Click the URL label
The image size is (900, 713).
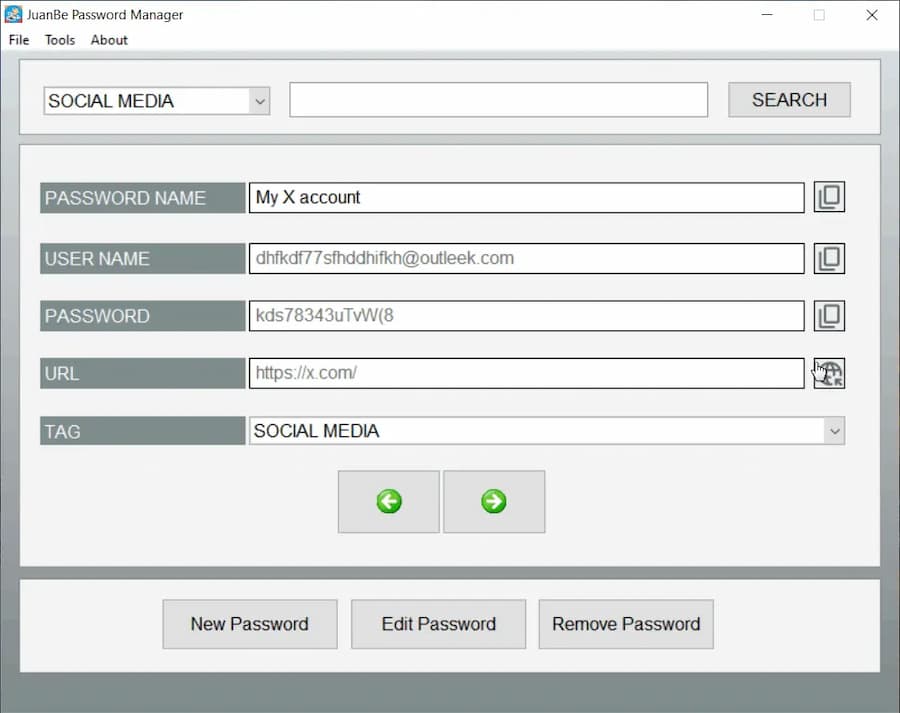[x=142, y=373]
